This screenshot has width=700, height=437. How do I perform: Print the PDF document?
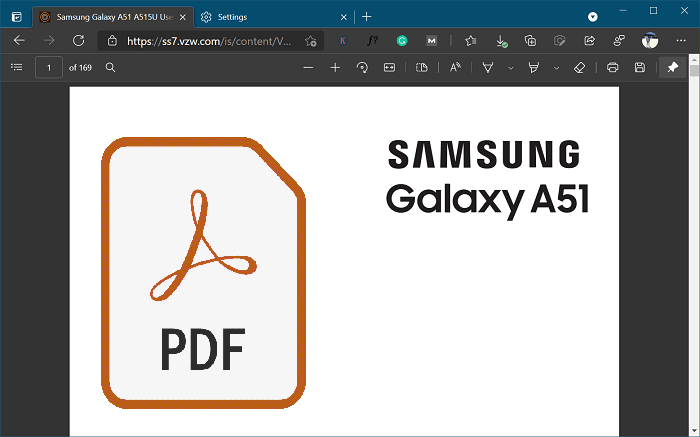(612, 68)
